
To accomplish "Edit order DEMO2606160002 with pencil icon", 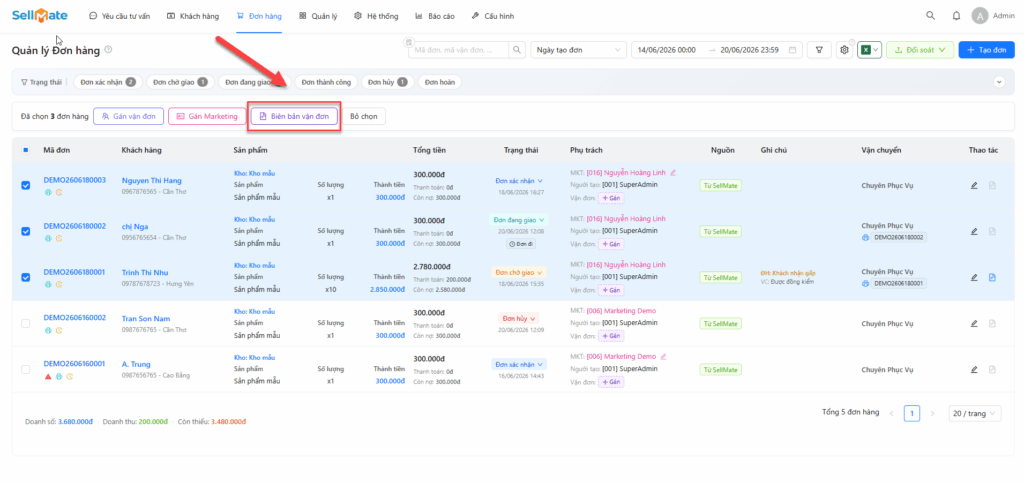I will (x=974, y=323).
